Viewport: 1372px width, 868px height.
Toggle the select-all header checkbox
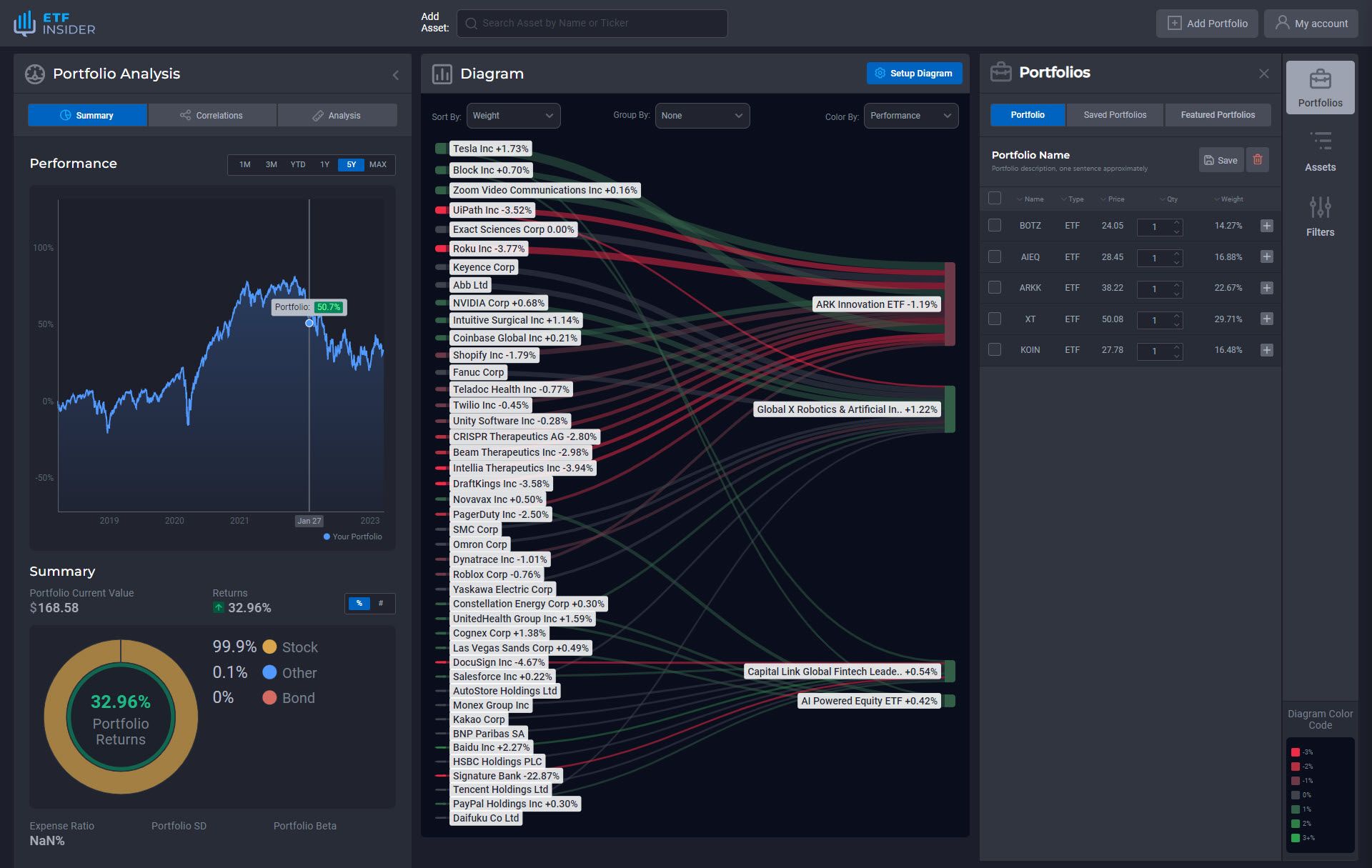[994, 198]
